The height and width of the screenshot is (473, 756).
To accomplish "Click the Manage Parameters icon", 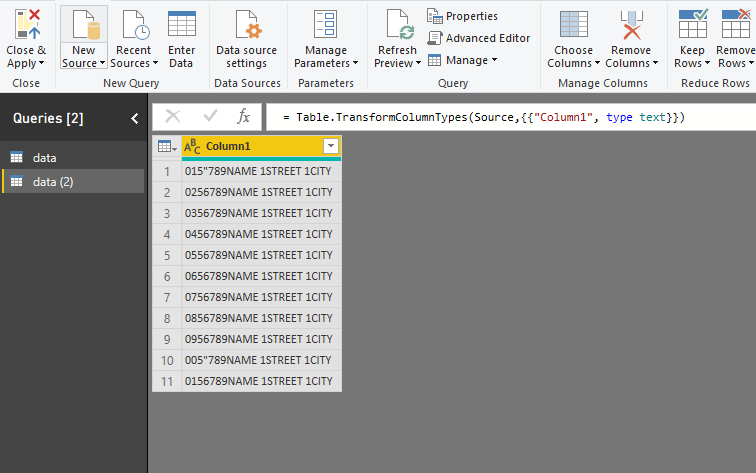I will click(325, 24).
